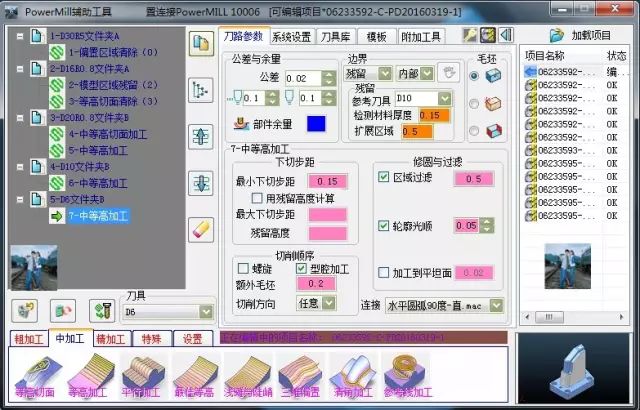This screenshot has height=410, width=640.
Task: Open the 设置 bottom tab
Action: coord(193,339)
